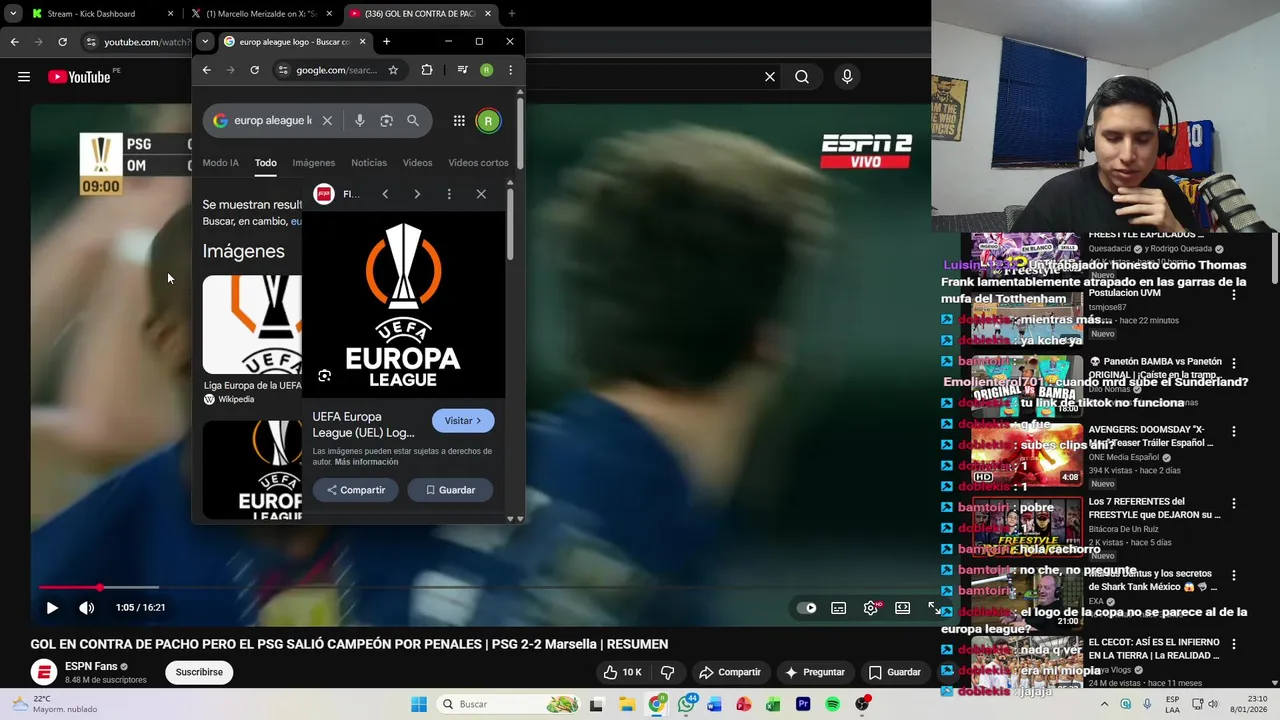Show next image in Google preview panel
The width and height of the screenshot is (1280, 720).
coord(417,194)
